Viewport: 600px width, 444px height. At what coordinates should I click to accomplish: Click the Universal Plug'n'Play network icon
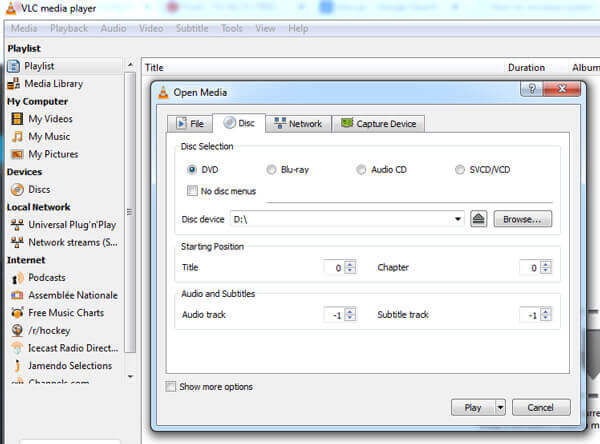point(17,225)
